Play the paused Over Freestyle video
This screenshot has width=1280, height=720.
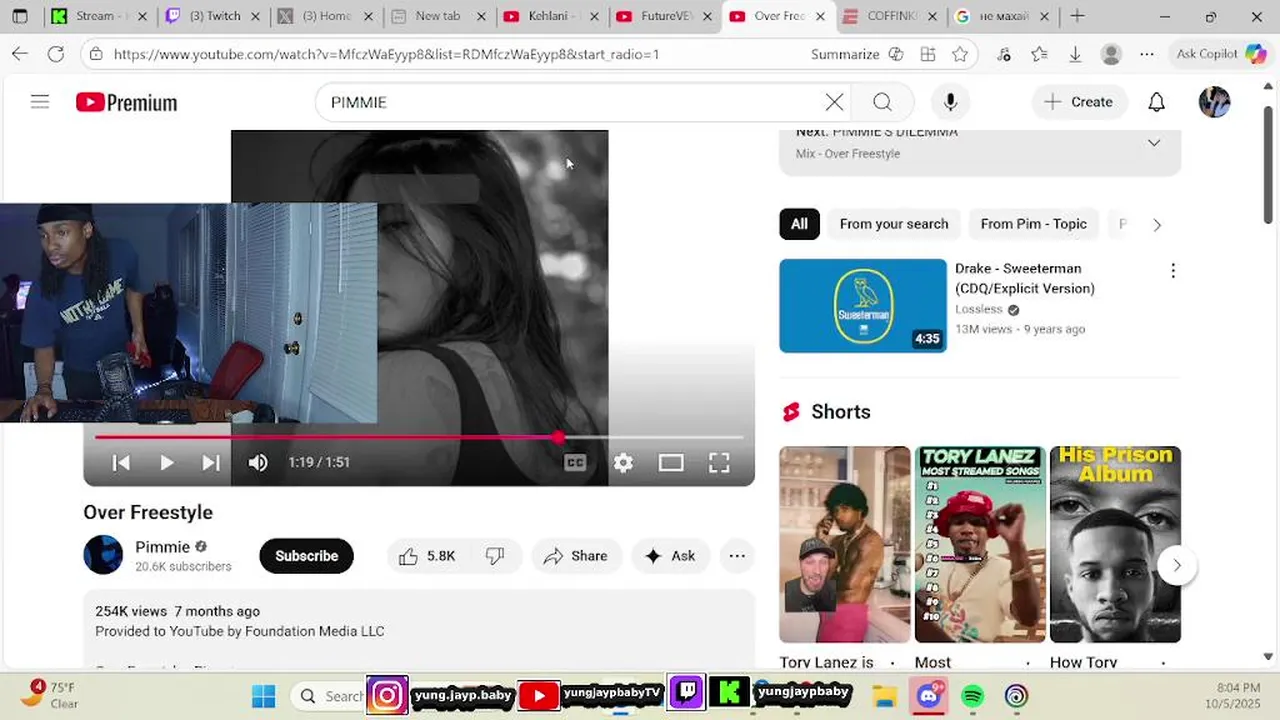166,462
